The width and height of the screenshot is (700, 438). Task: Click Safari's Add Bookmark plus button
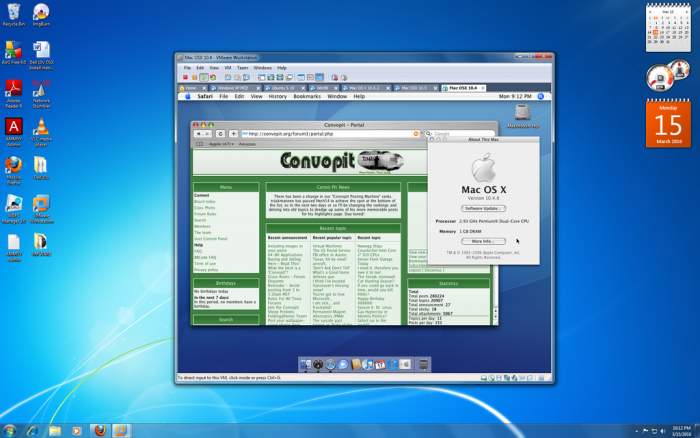233,133
